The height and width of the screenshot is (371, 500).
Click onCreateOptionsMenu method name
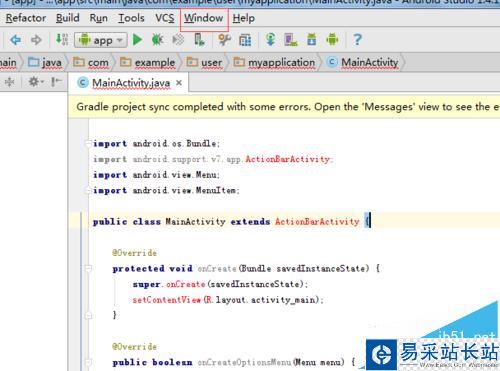(245, 362)
